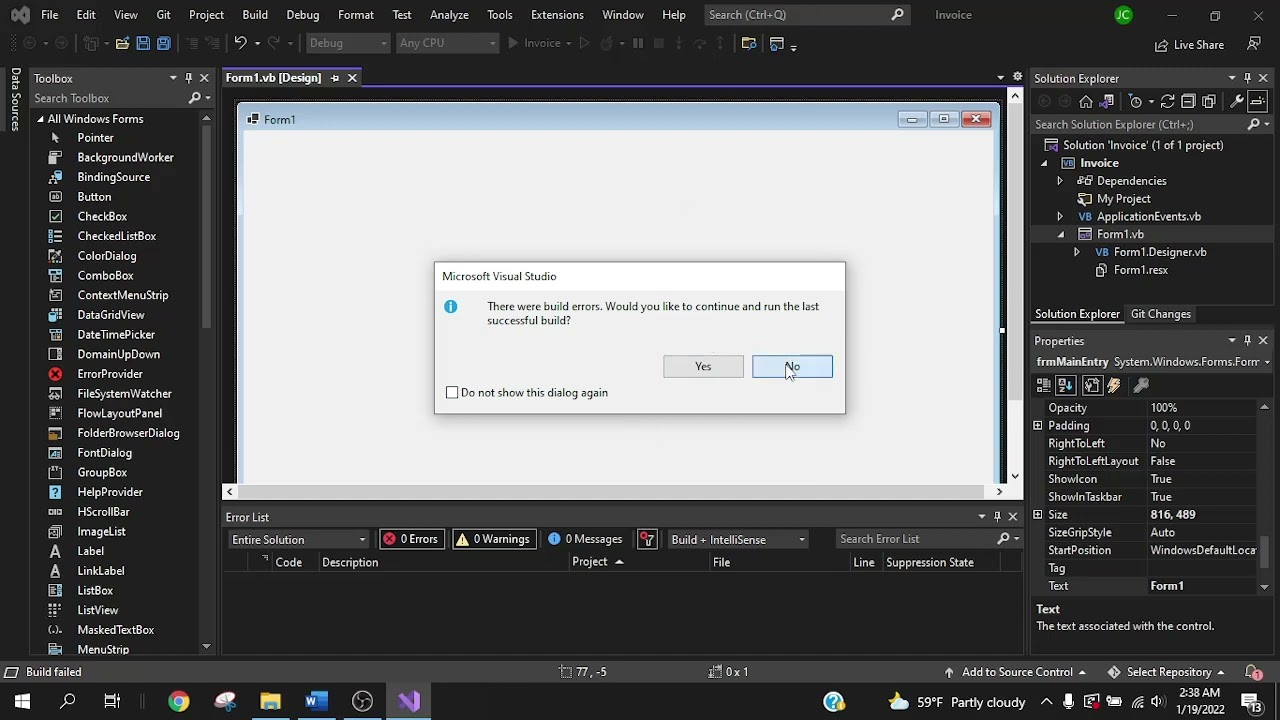This screenshot has width=1280, height=720.
Task: Open the Analyze menu
Action: point(449,15)
